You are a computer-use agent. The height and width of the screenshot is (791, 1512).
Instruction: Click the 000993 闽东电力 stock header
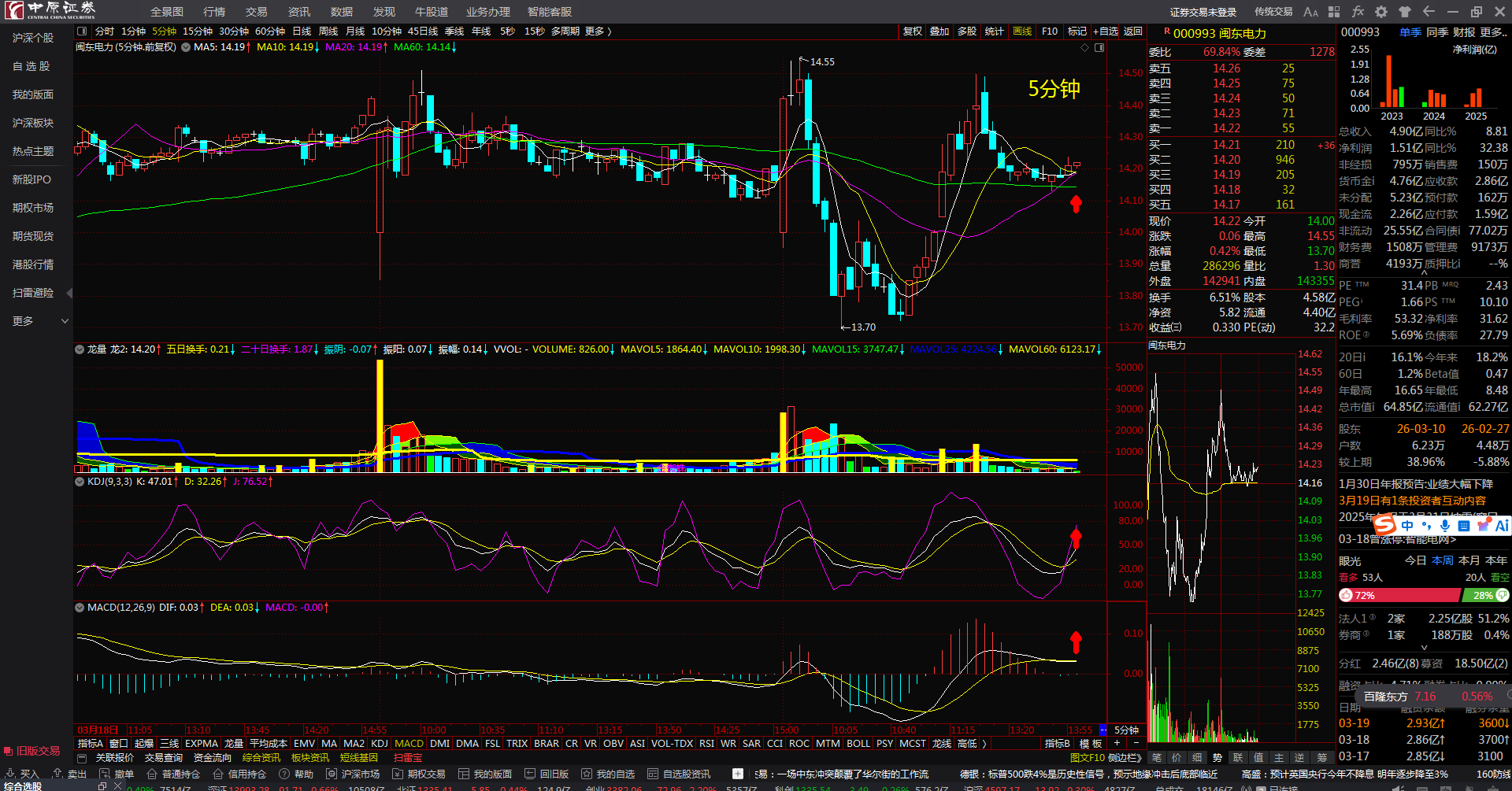click(x=1220, y=34)
